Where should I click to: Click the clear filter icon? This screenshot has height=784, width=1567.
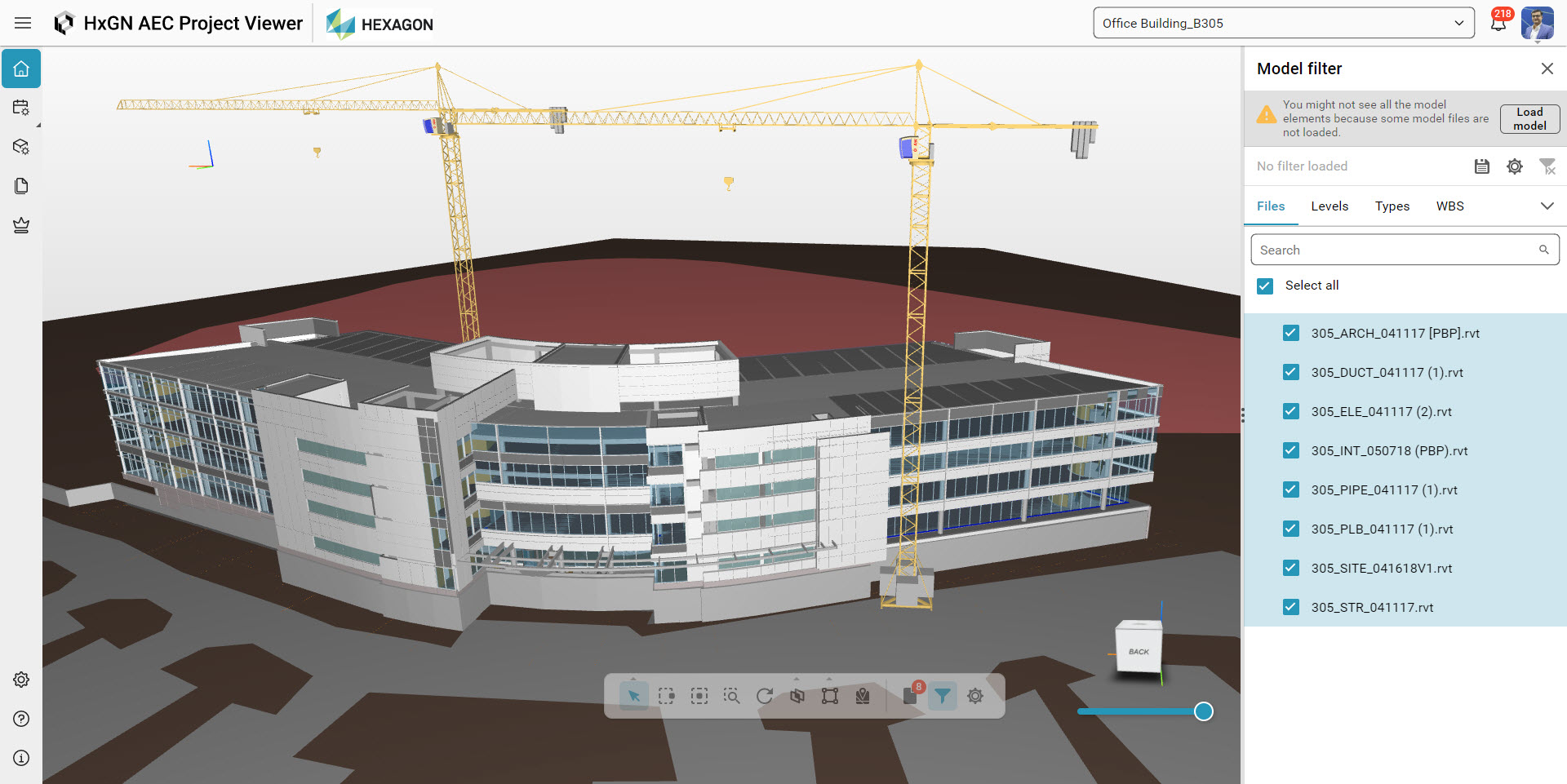[1547, 166]
